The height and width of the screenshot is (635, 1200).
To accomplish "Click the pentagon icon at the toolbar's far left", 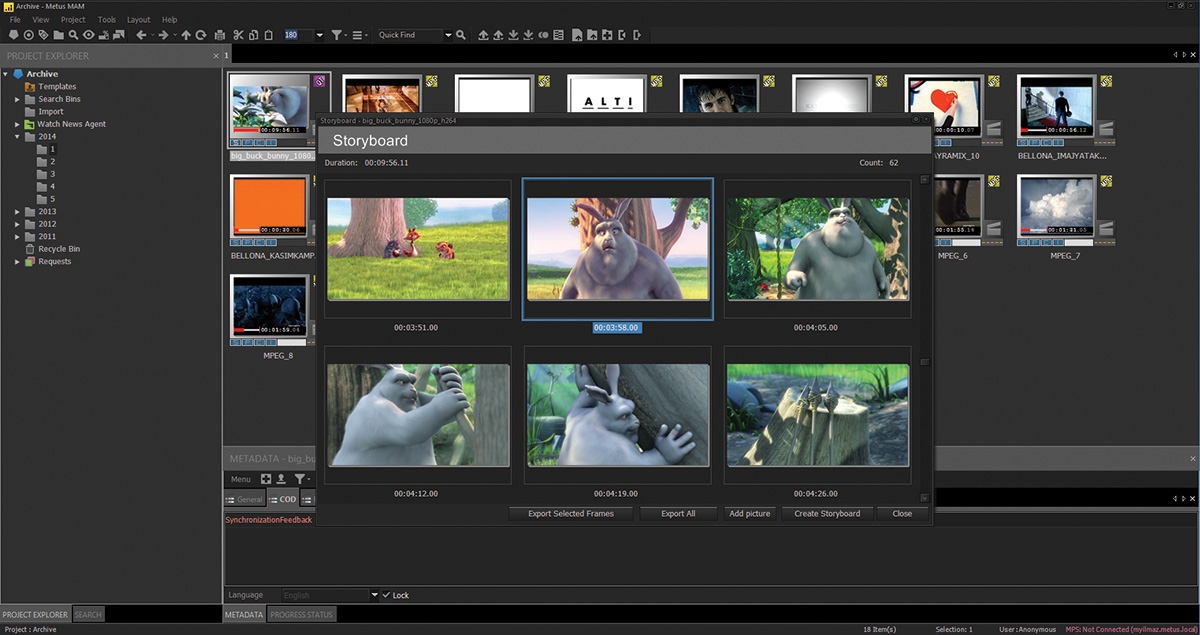I will pyautogui.click(x=14, y=35).
